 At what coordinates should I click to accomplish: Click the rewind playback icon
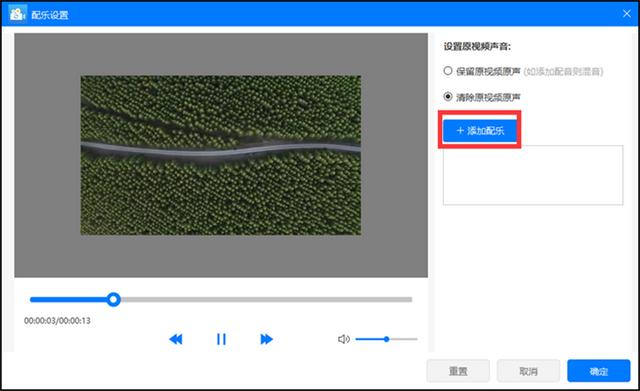coord(176,339)
